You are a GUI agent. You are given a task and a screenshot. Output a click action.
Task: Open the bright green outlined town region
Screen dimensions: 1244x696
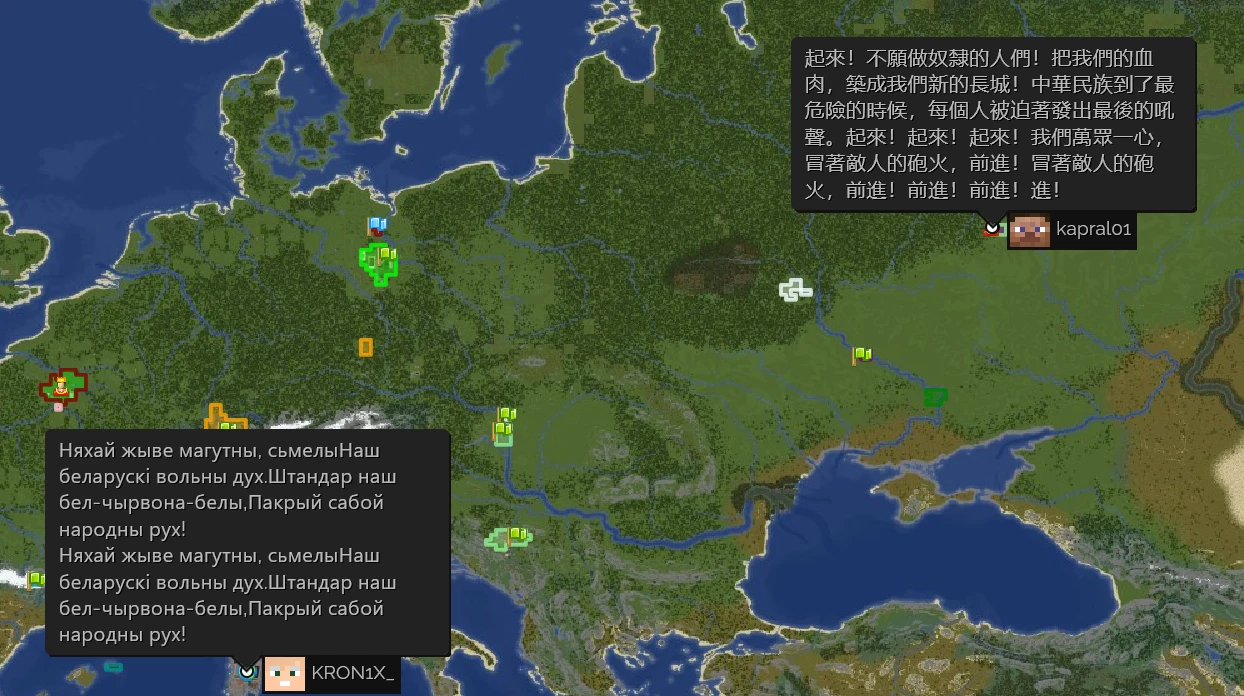point(379,264)
